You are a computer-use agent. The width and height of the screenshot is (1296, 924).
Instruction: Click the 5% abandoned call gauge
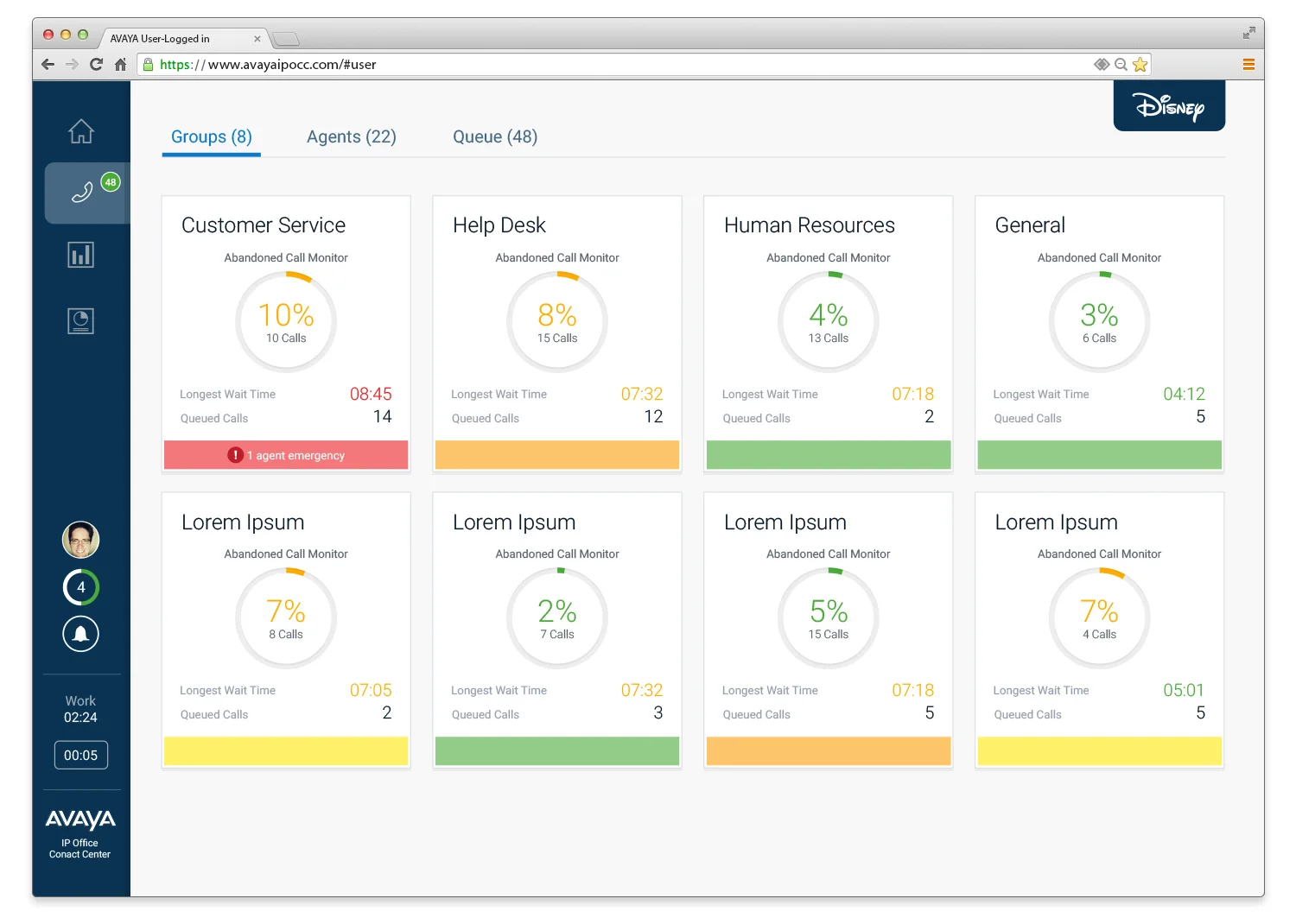829,618
